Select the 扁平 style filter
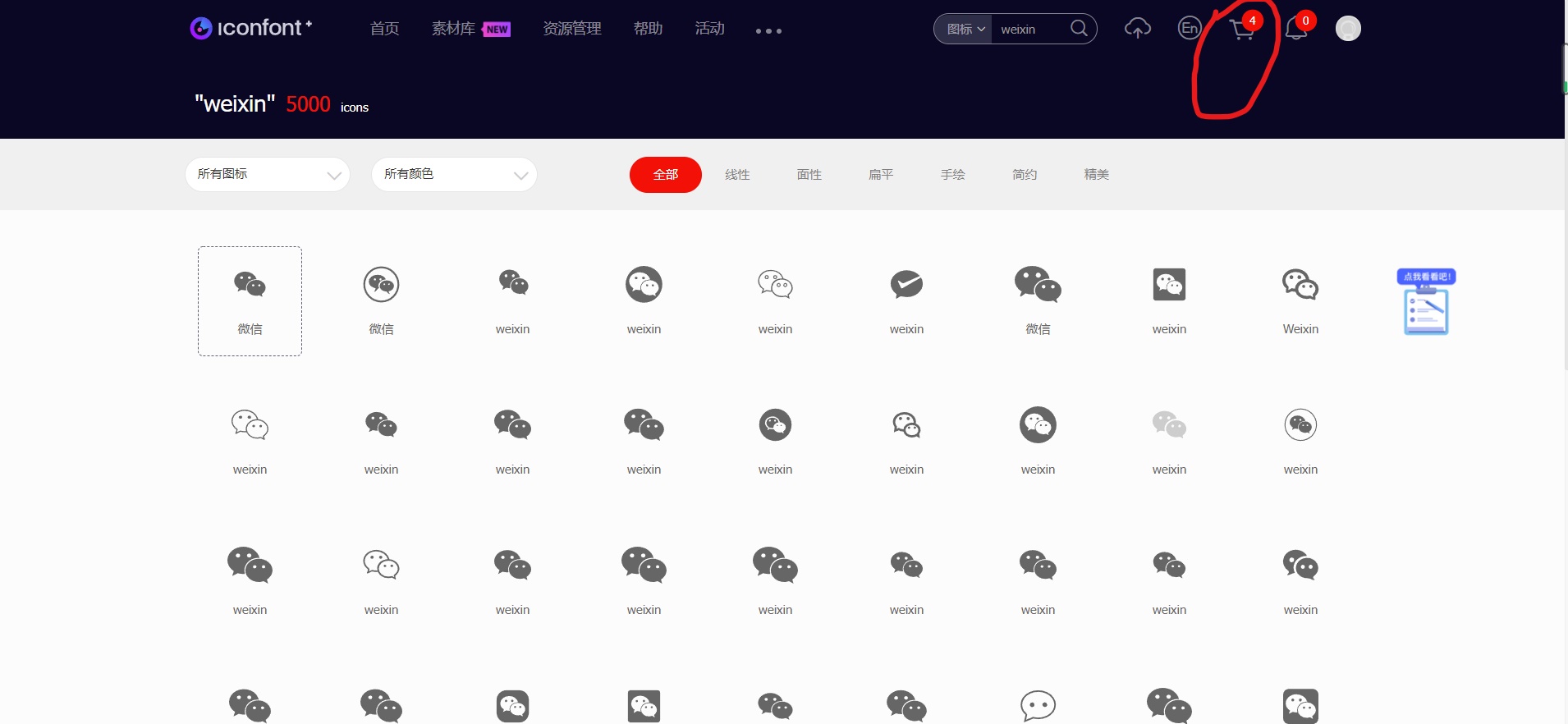The image size is (1568, 724). 881,175
